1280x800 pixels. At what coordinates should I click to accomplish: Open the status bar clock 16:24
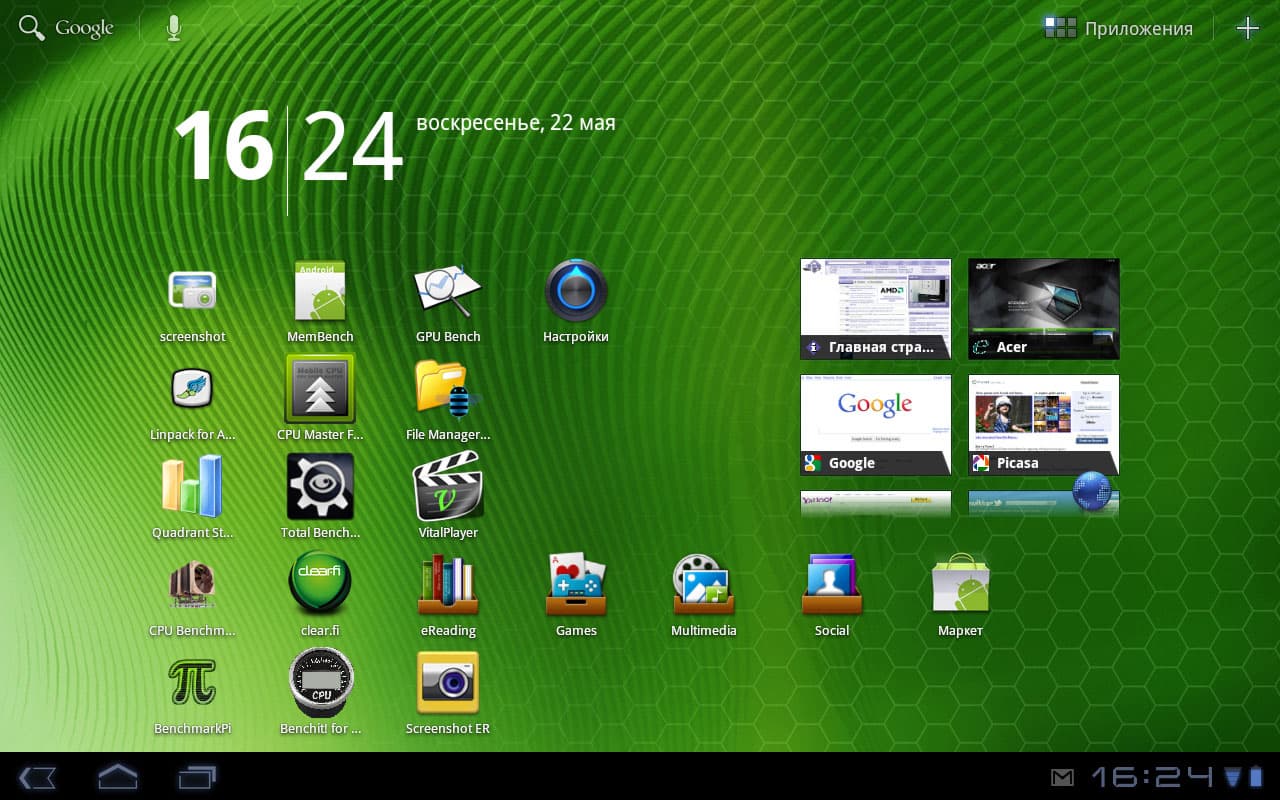(x=1152, y=777)
